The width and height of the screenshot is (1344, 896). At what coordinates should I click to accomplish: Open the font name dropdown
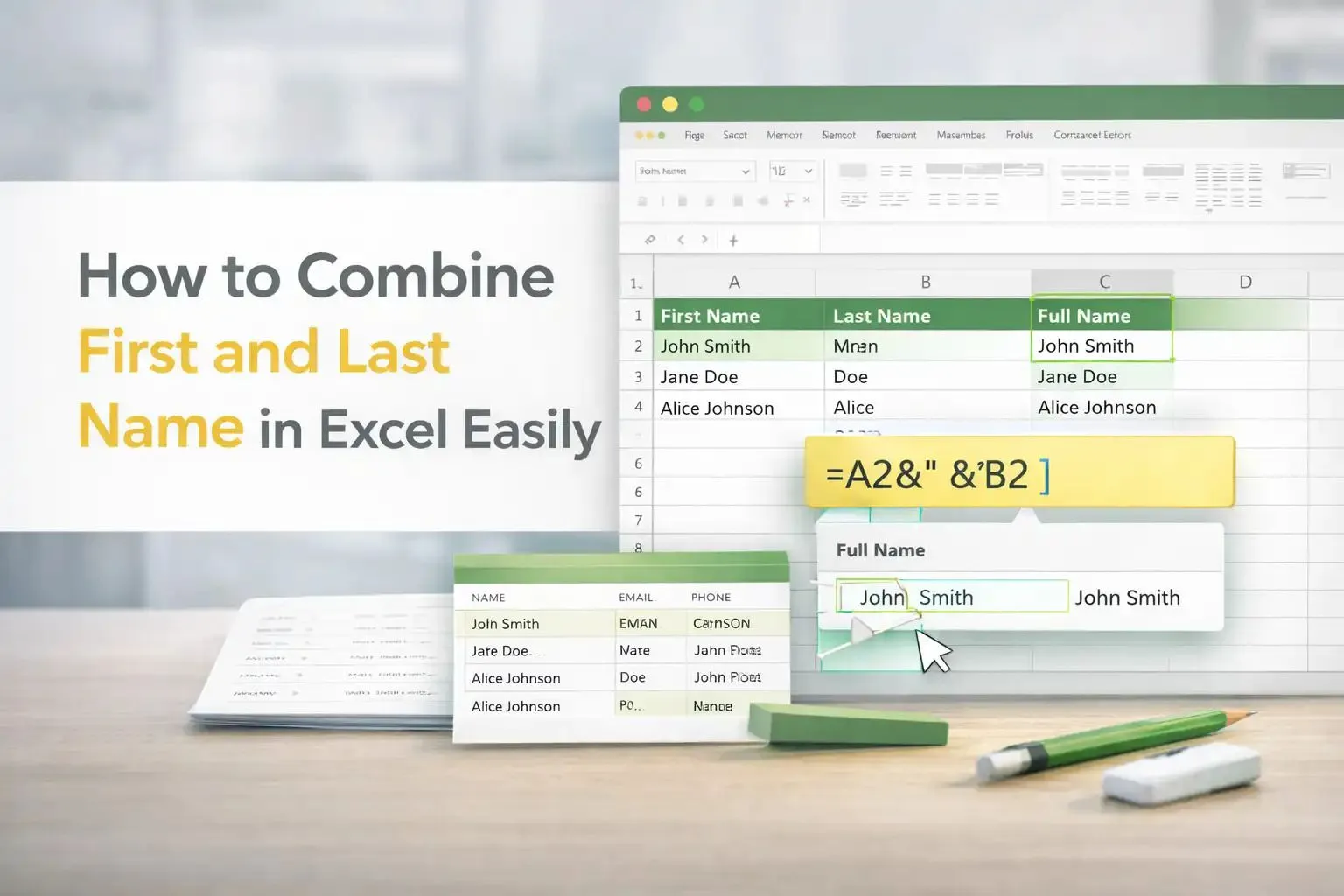tap(695, 171)
